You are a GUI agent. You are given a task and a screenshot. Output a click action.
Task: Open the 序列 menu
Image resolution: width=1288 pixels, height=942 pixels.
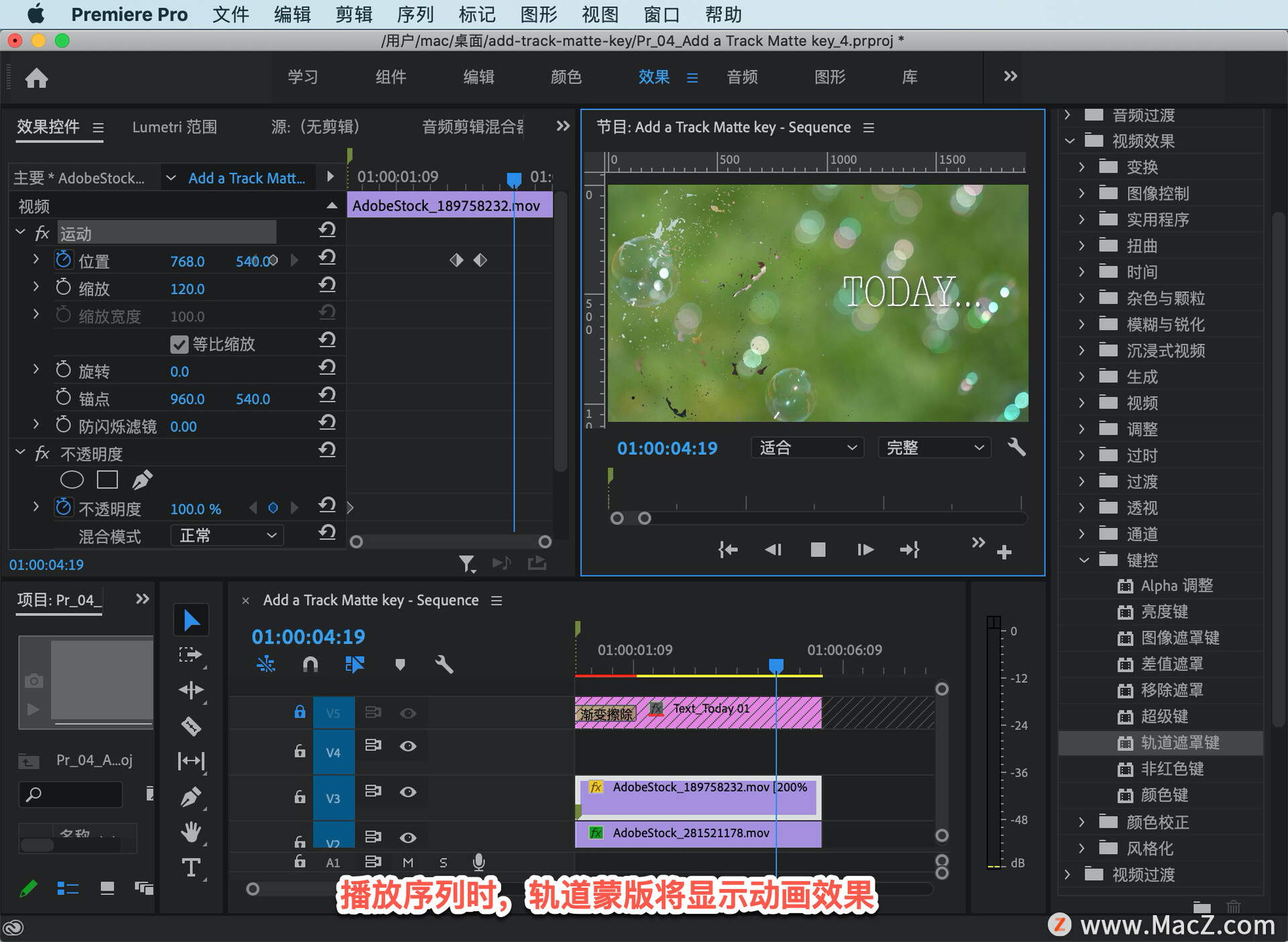point(415,14)
